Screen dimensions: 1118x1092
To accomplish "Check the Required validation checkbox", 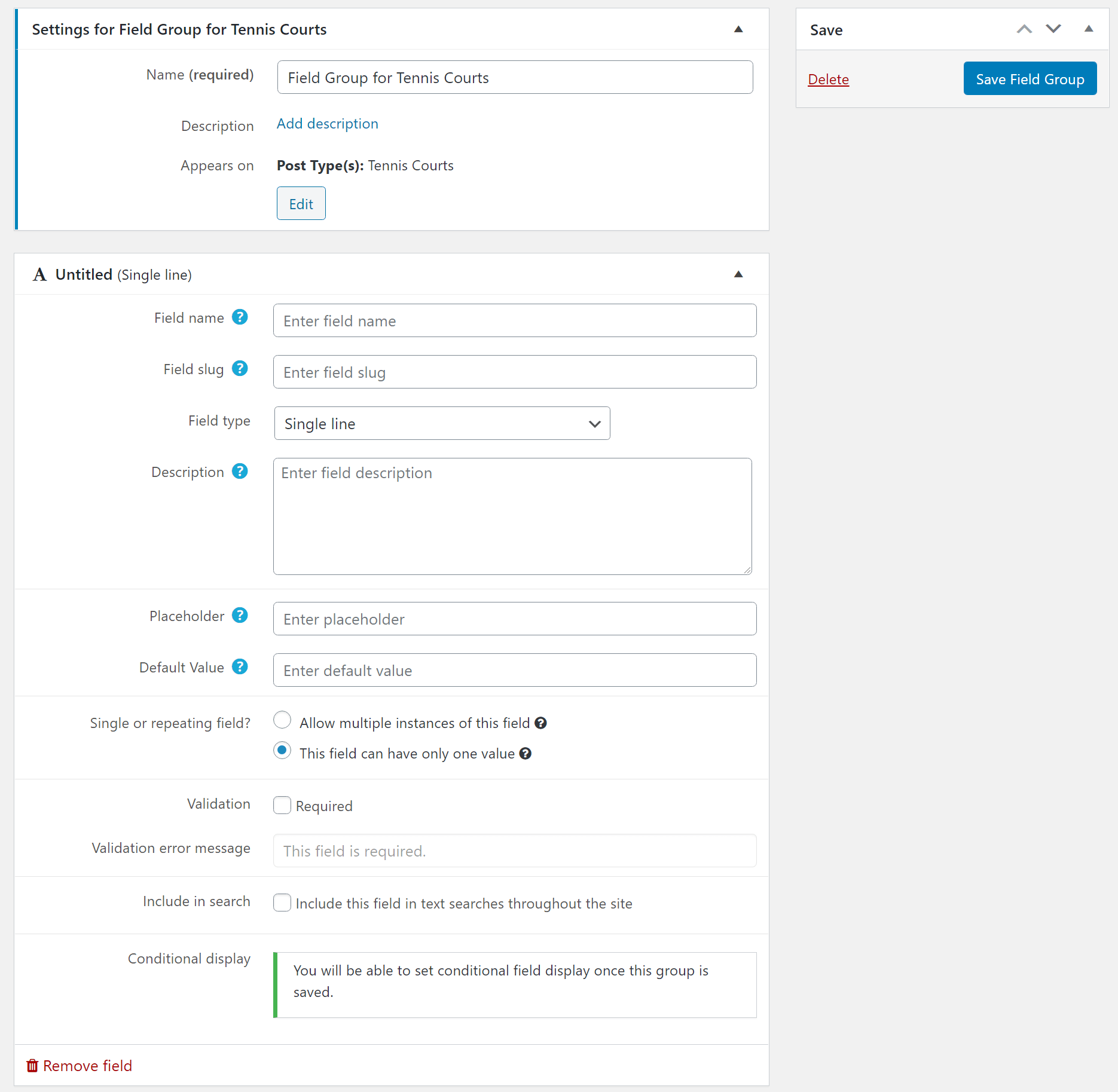I will click(x=282, y=805).
